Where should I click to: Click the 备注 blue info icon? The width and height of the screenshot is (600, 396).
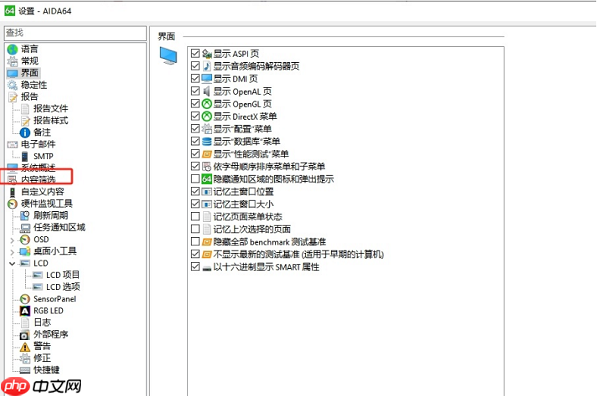click(25, 132)
